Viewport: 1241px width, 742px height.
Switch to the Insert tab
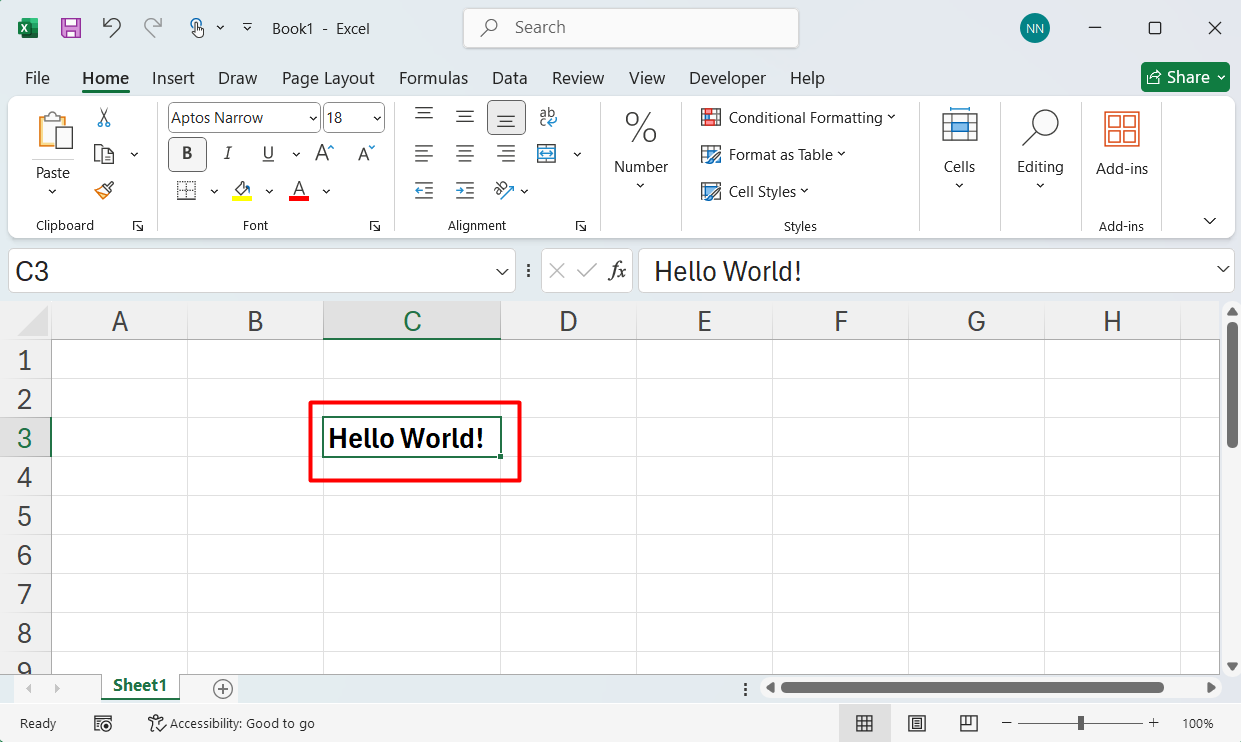(x=173, y=78)
